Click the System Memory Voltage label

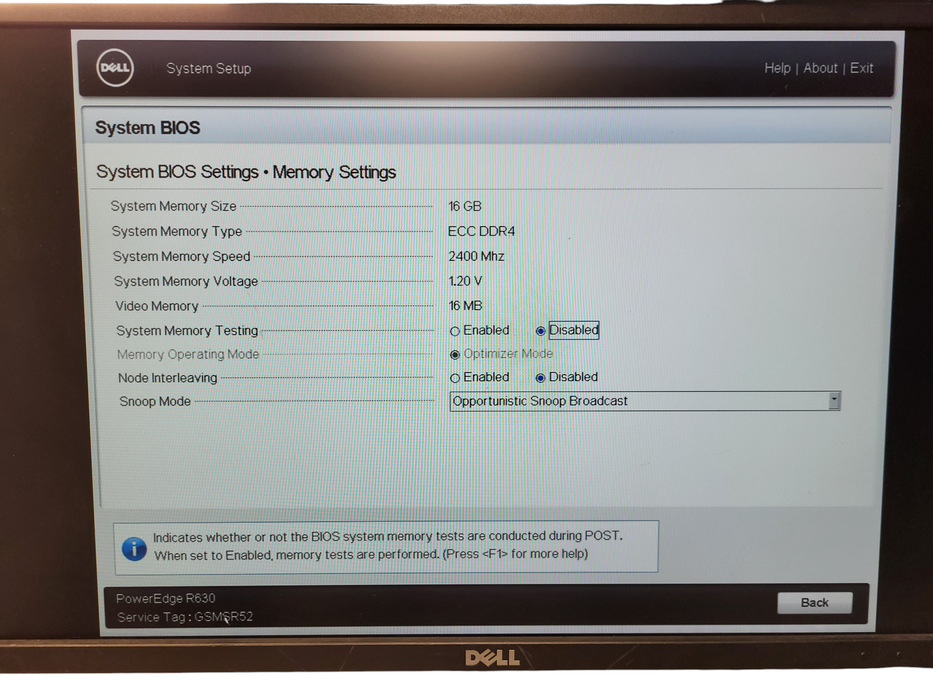point(186,281)
